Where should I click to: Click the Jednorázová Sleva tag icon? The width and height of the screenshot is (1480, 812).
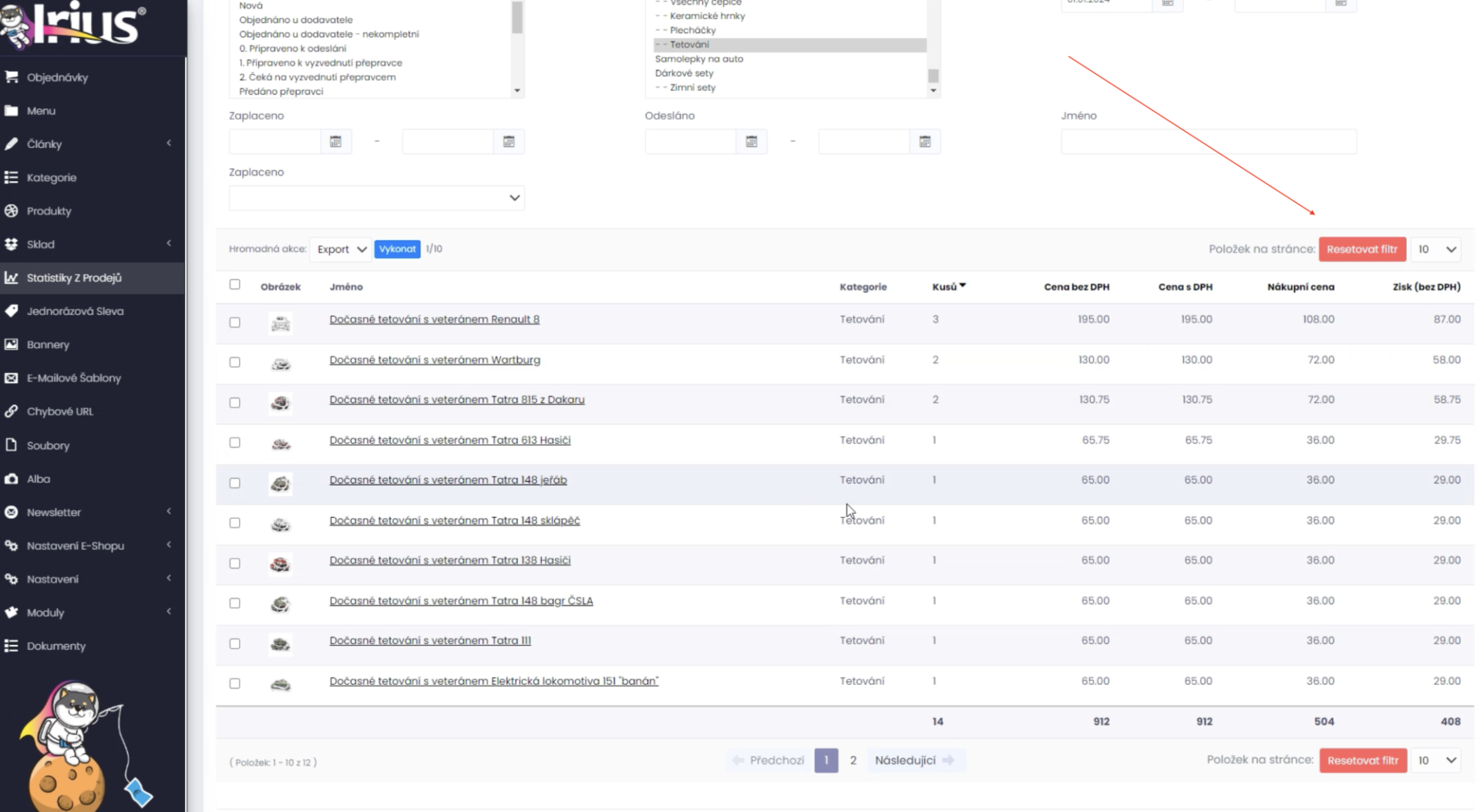pos(12,310)
